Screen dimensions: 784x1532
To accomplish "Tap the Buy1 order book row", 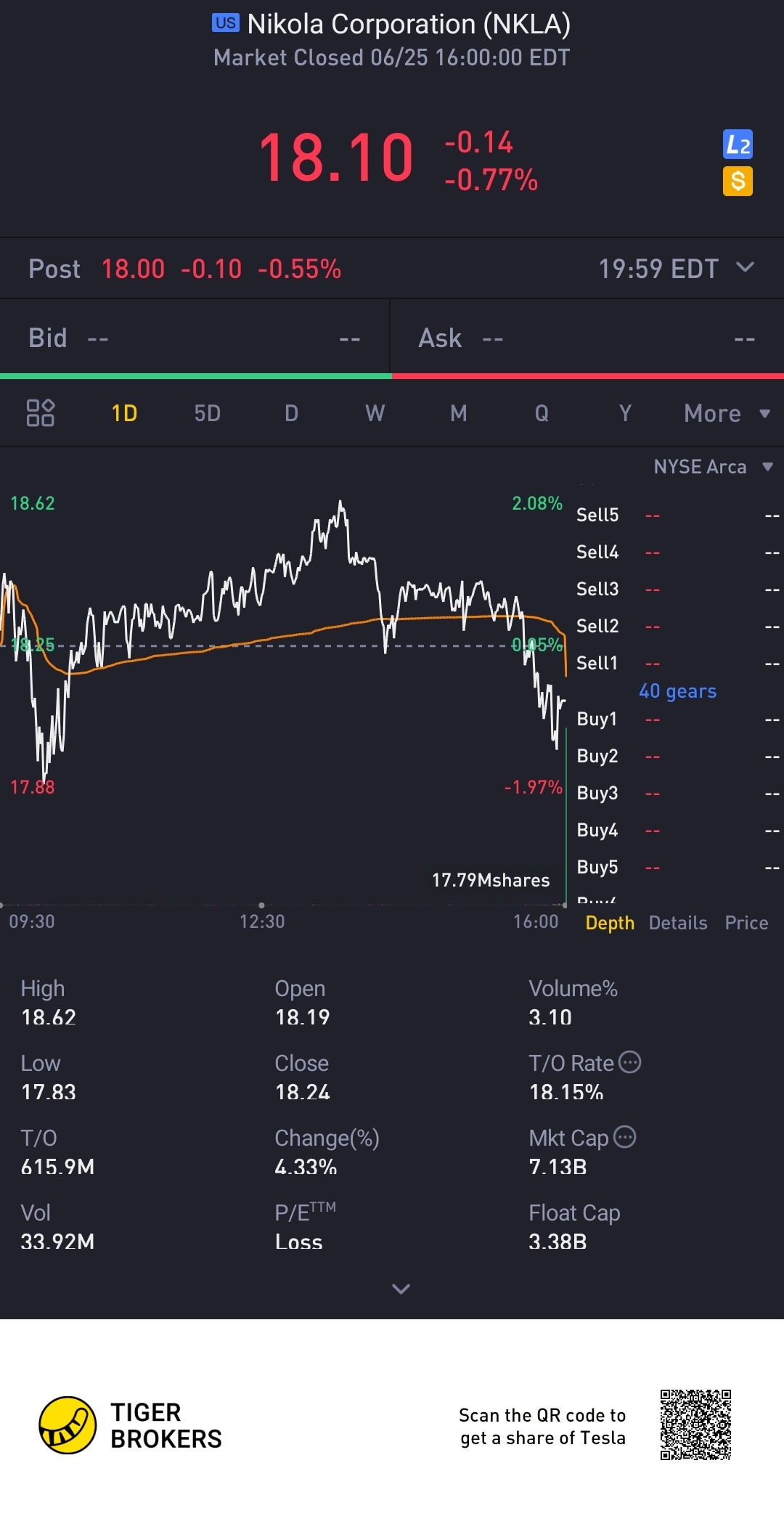I will pos(678,719).
